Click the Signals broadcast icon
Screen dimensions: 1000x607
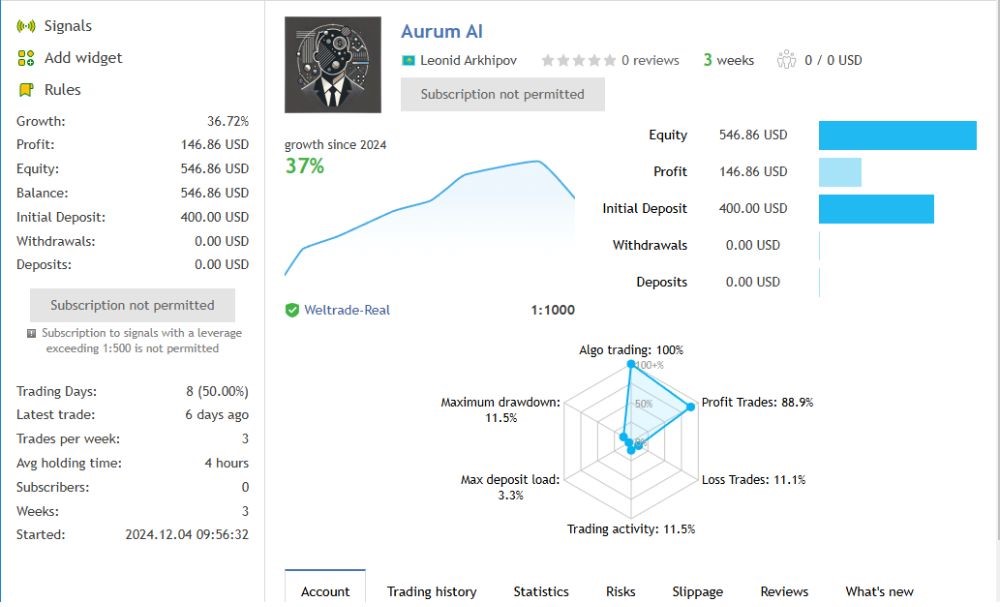pyautogui.click(x=26, y=26)
